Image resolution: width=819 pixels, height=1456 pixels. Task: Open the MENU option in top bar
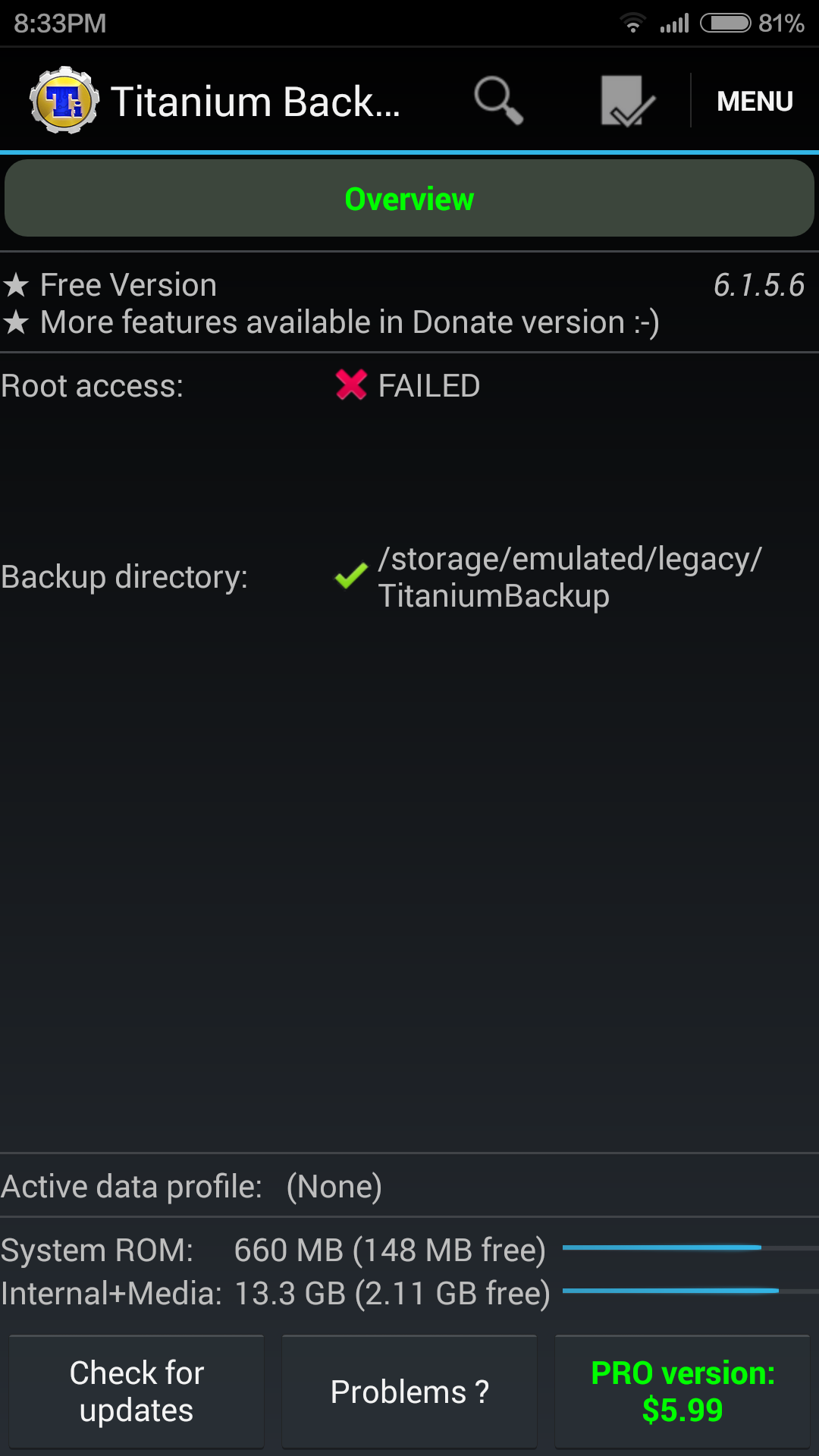[755, 101]
